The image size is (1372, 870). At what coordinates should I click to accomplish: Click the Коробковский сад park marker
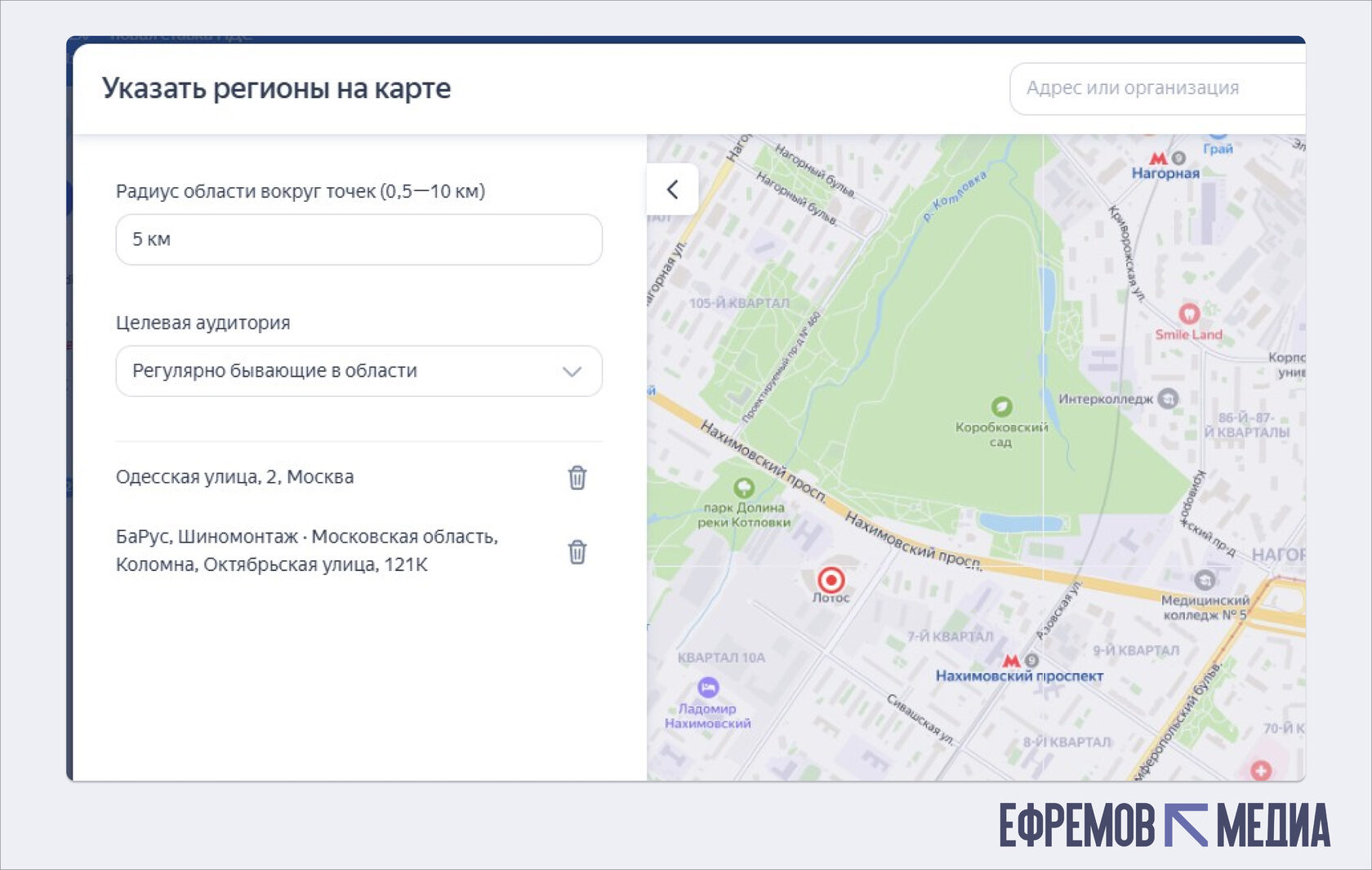[x=1001, y=406]
